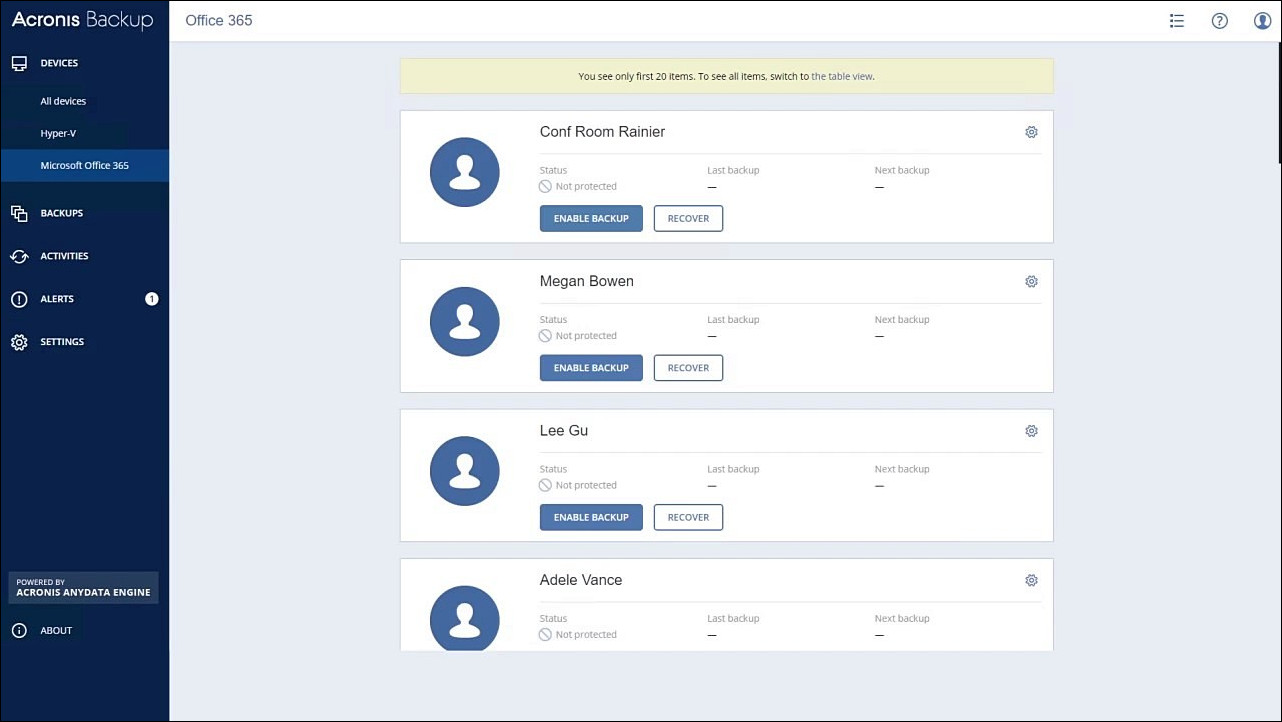Click the Devices monitor icon
The height and width of the screenshot is (722, 1282).
coord(19,63)
